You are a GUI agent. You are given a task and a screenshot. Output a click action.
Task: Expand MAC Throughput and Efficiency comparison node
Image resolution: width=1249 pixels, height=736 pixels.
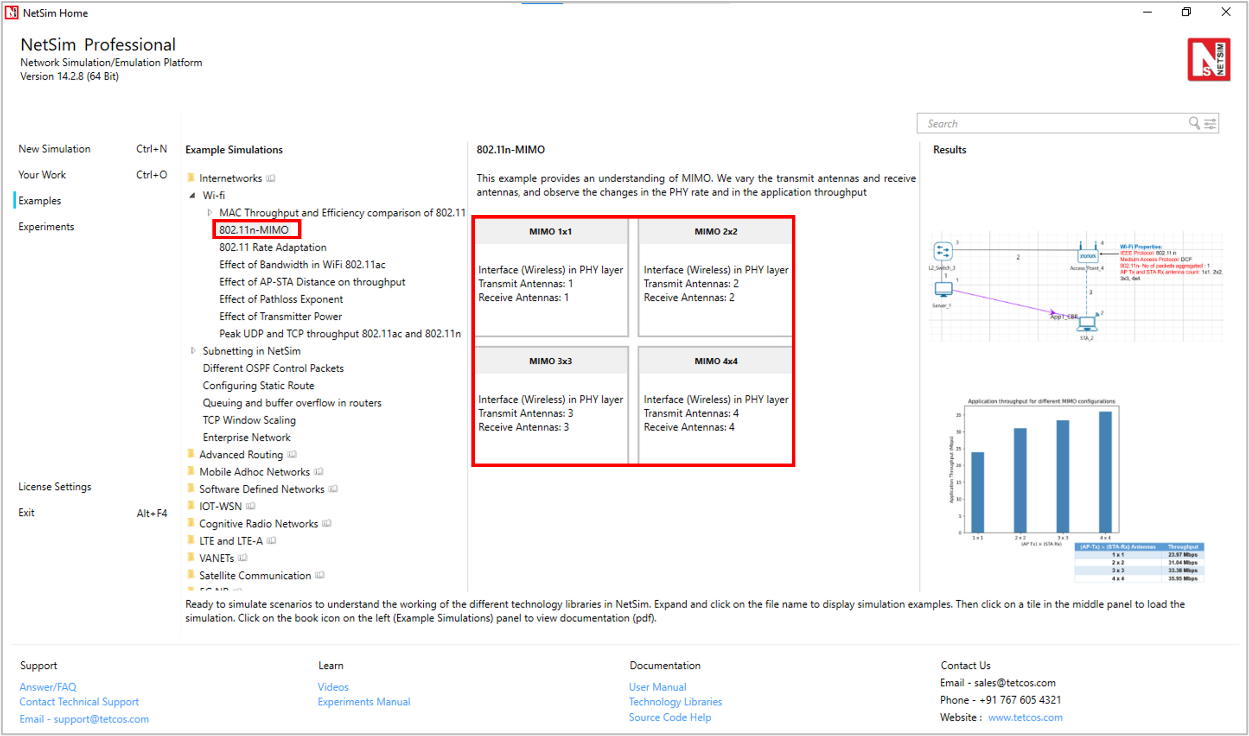click(209, 213)
